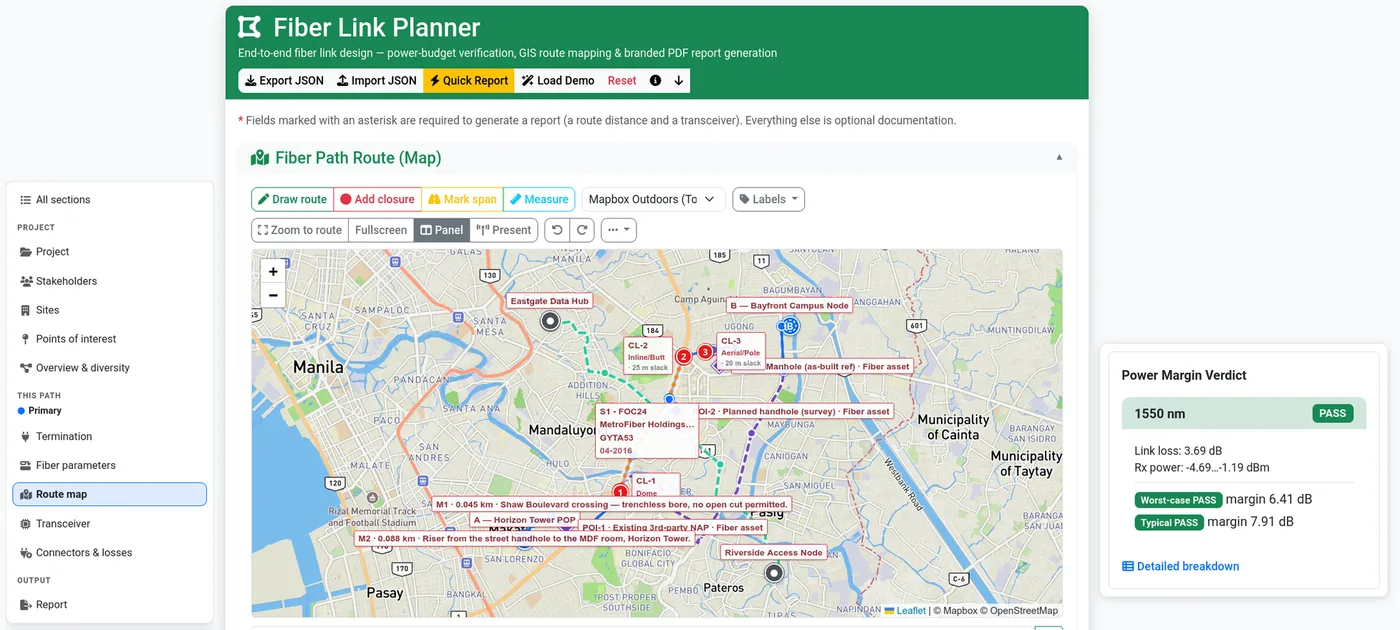Select the Add closure tool

coord(377,200)
